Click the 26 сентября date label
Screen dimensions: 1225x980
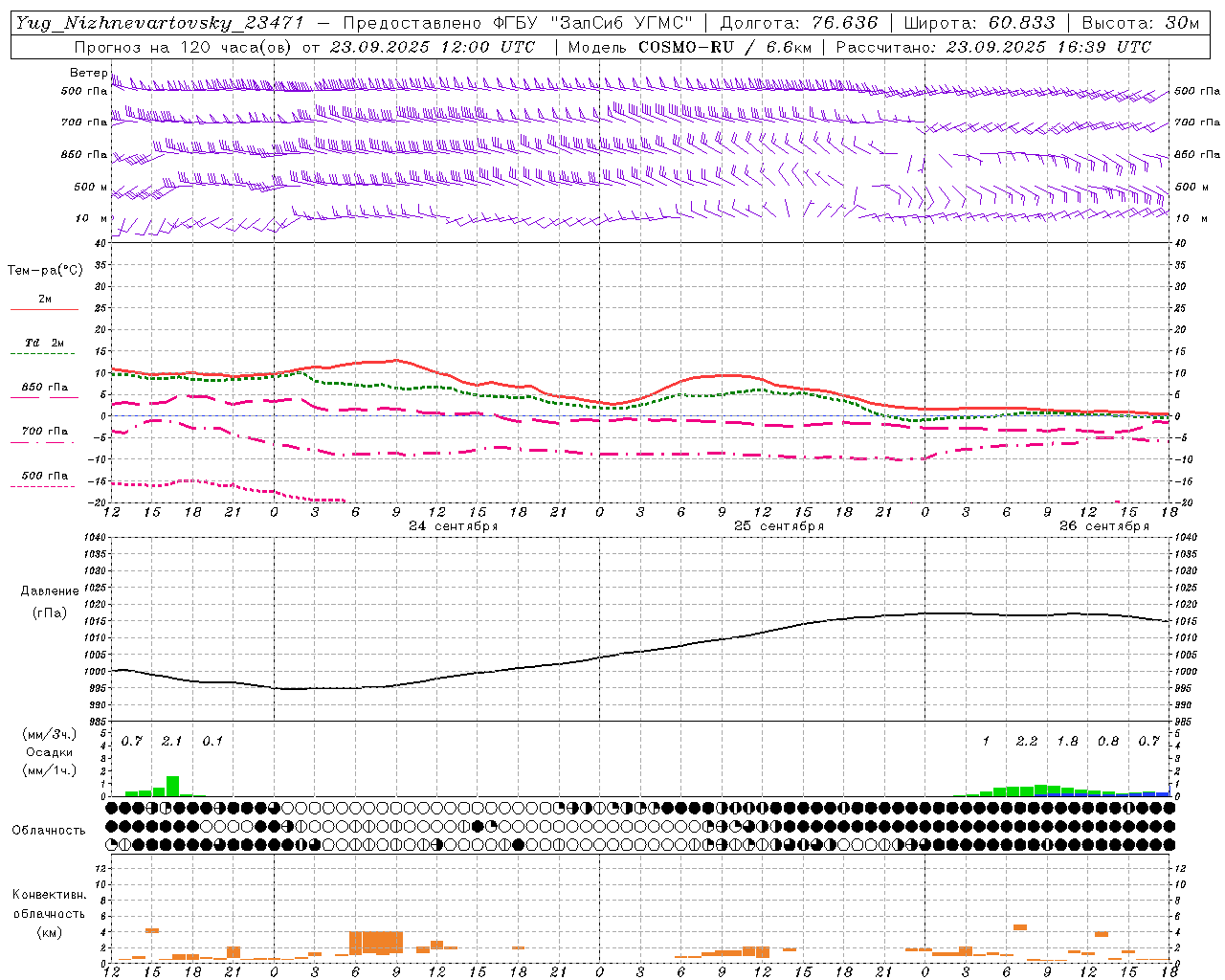click(x=1103, y=525)
